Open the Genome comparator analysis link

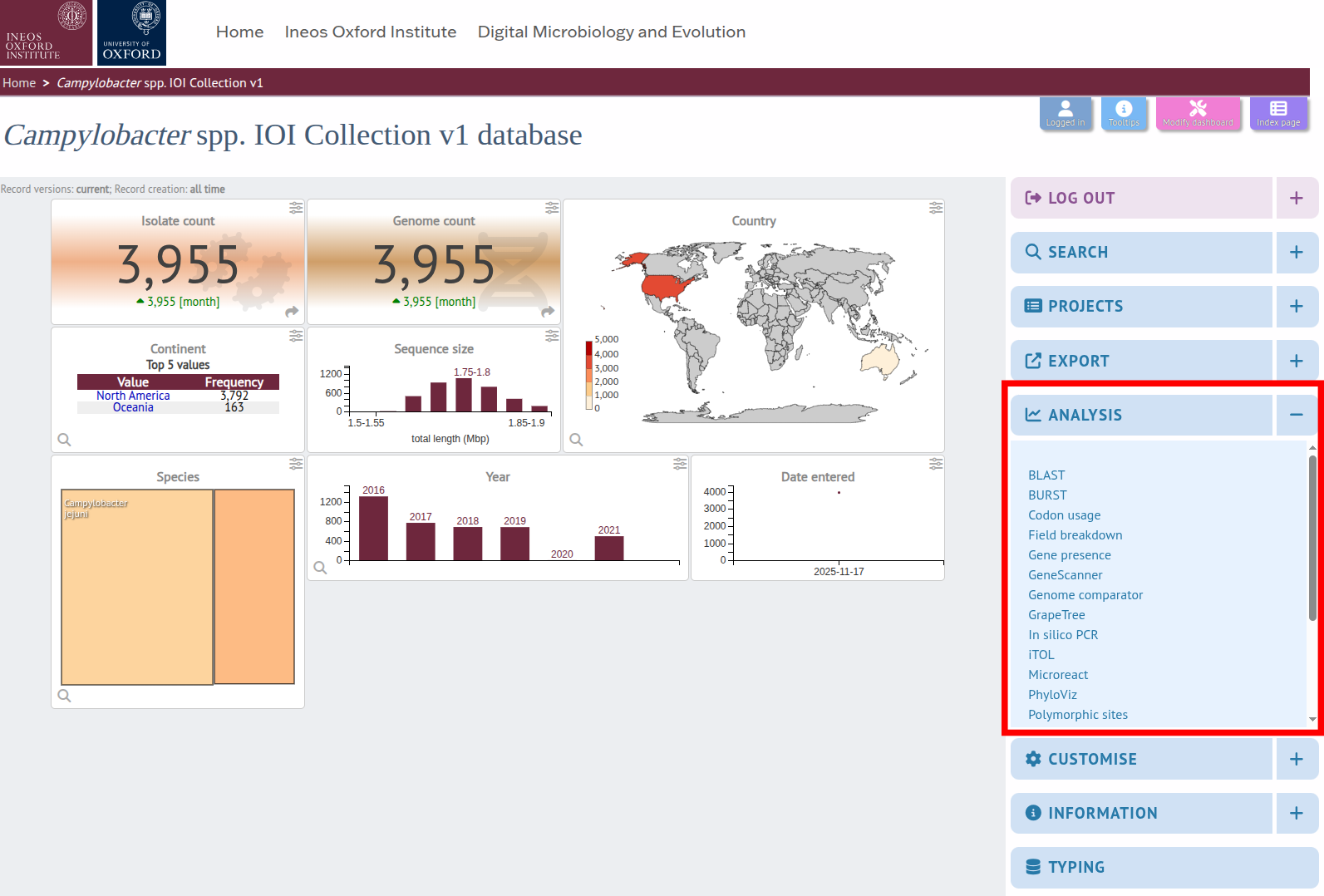[x=1085, y=595]
